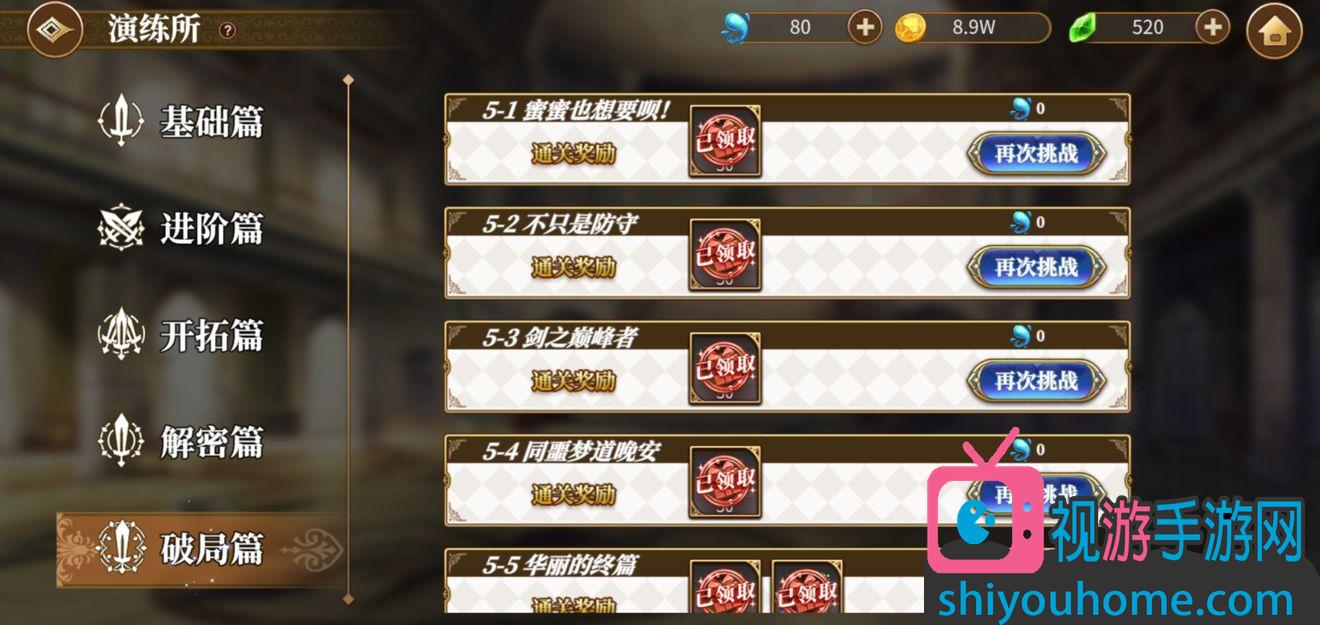This screenshot has height=625, width=1320.
Task: Open the 开拓篇 chapter
Action: (182, 335)
